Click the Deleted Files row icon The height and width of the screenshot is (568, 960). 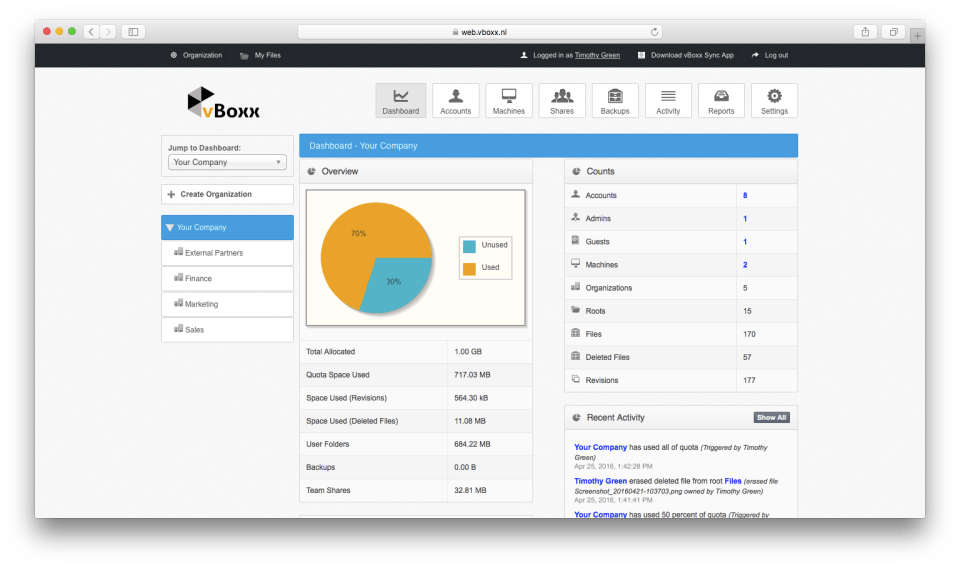(x=576, y=356)
